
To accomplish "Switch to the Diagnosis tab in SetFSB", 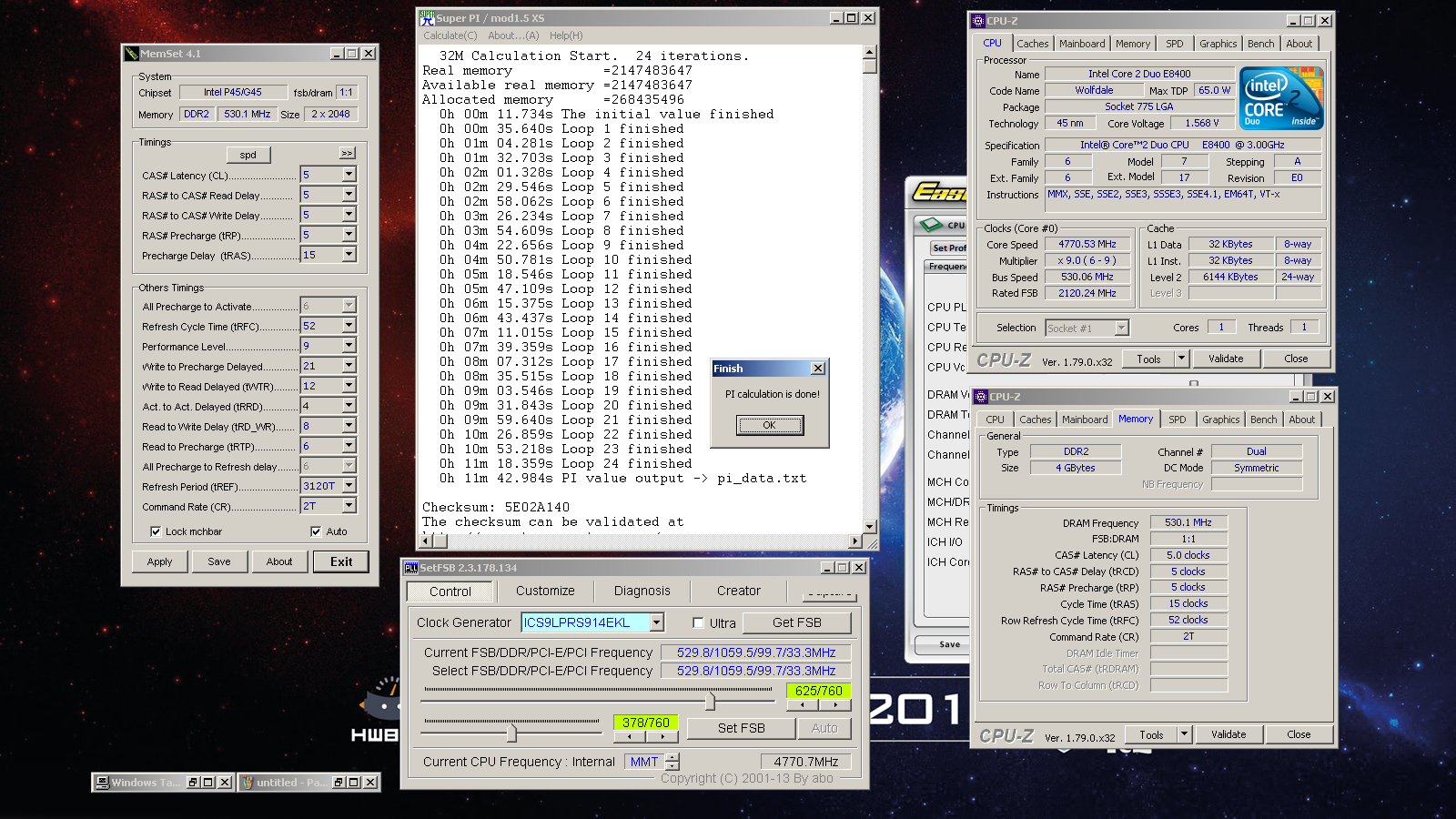I will (642, 591).
